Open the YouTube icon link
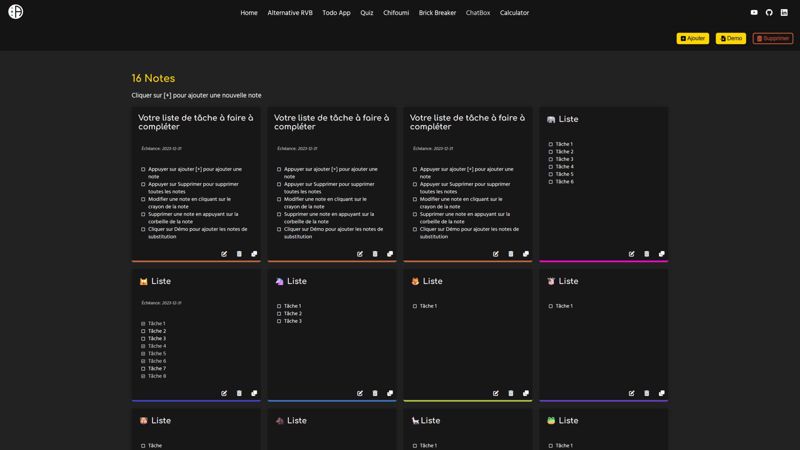800x450 pixels. click(x=754, y=13)
